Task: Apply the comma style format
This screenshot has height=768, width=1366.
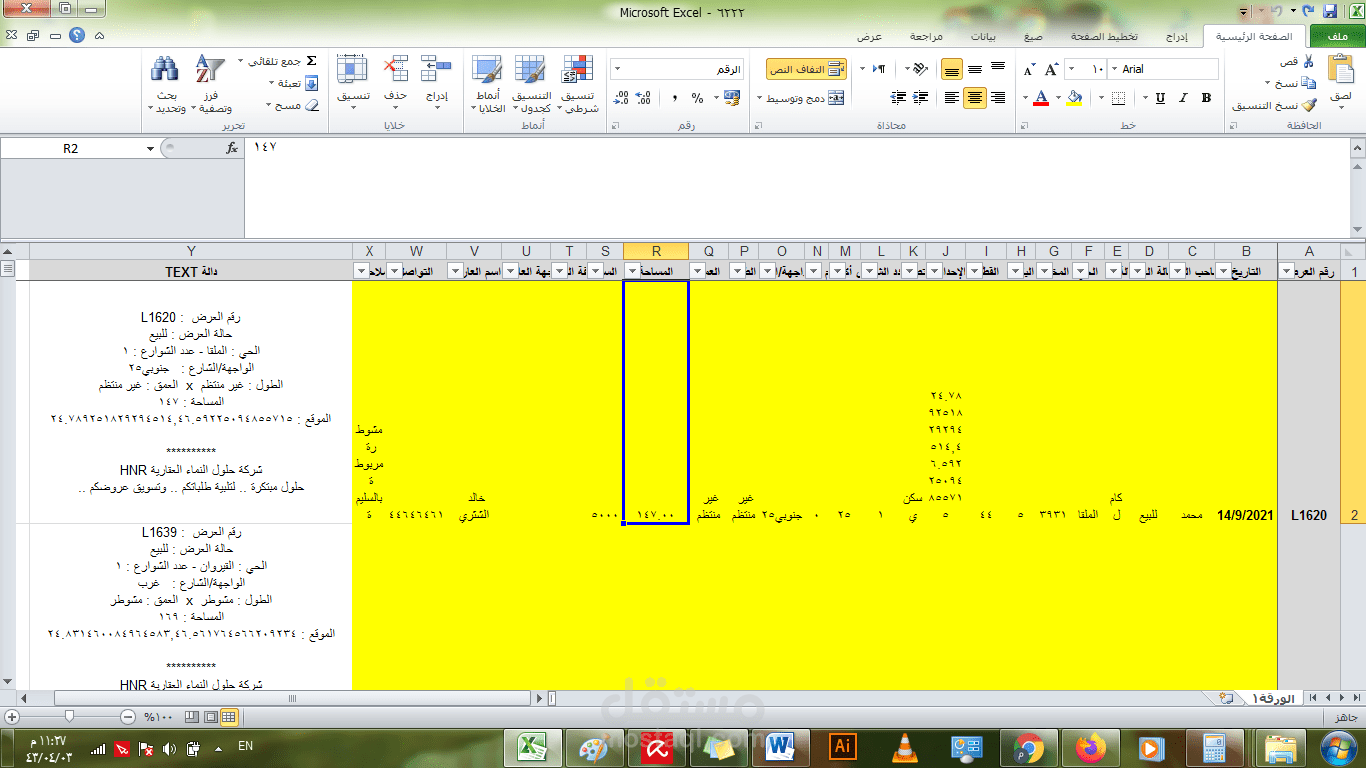Action: [675, 98]
